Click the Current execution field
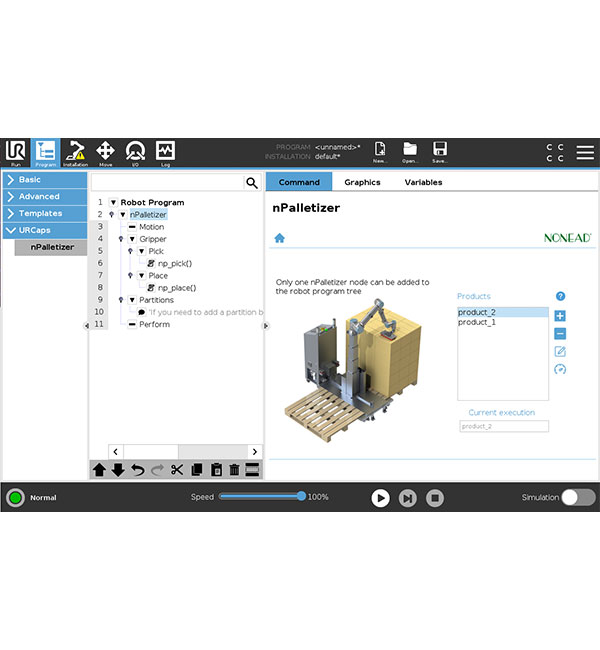 click(504, 426)
